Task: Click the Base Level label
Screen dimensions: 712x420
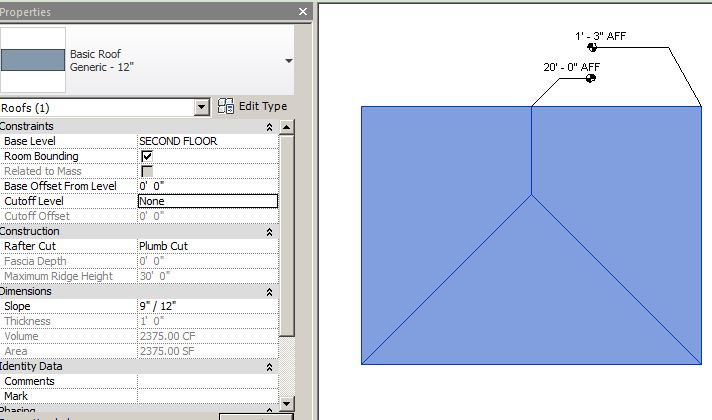Action: [x=30, y=141]
